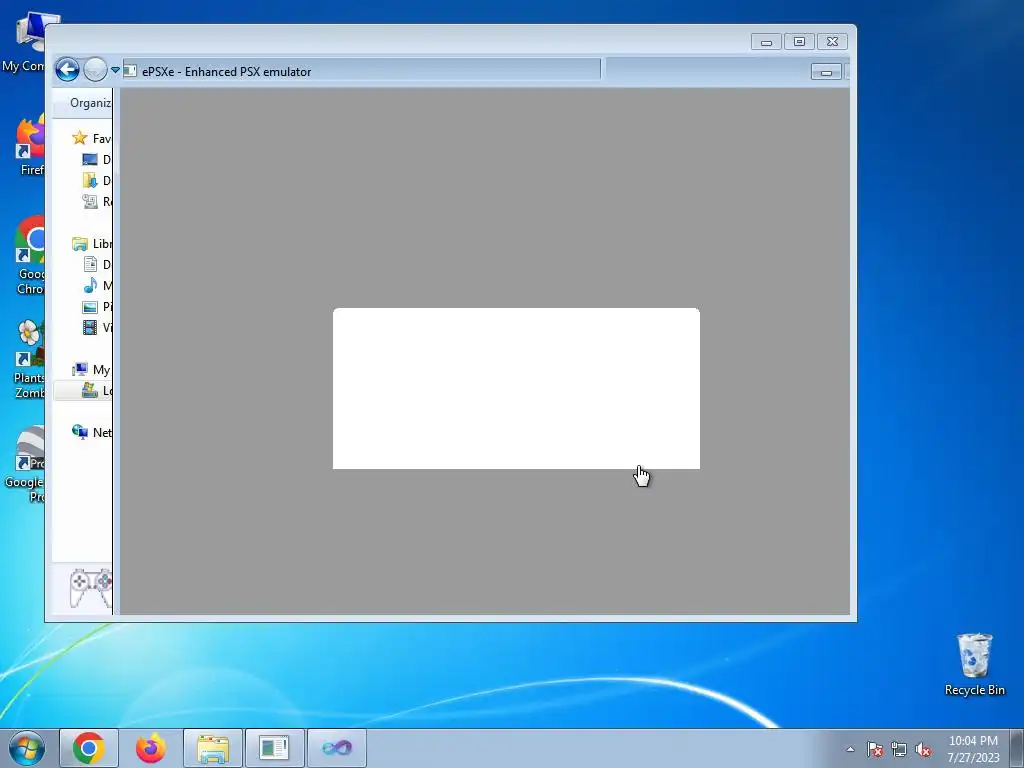Select Pictures library icon
The image size is (1024, 768).
tap(90, 306)
